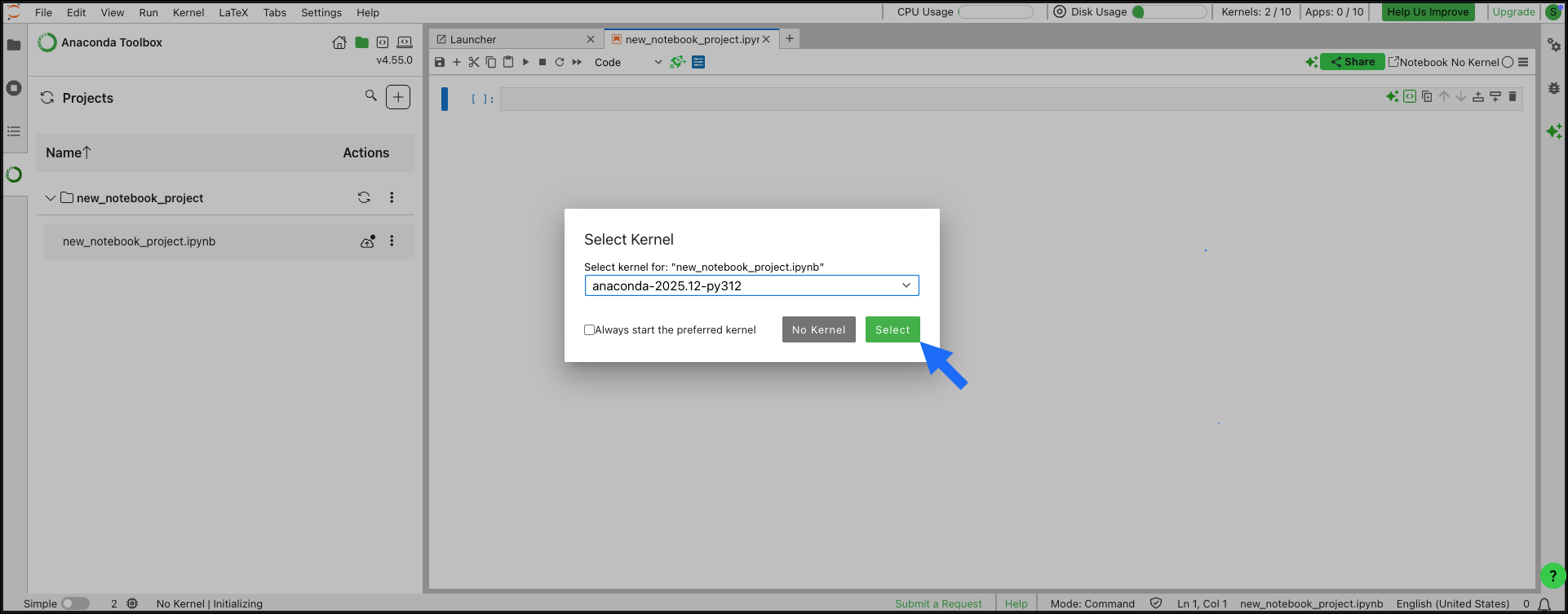This screenshot has width=1568, height=614.
Task: Collapse the new_notebook_project folder
Action: coord(51,198)
